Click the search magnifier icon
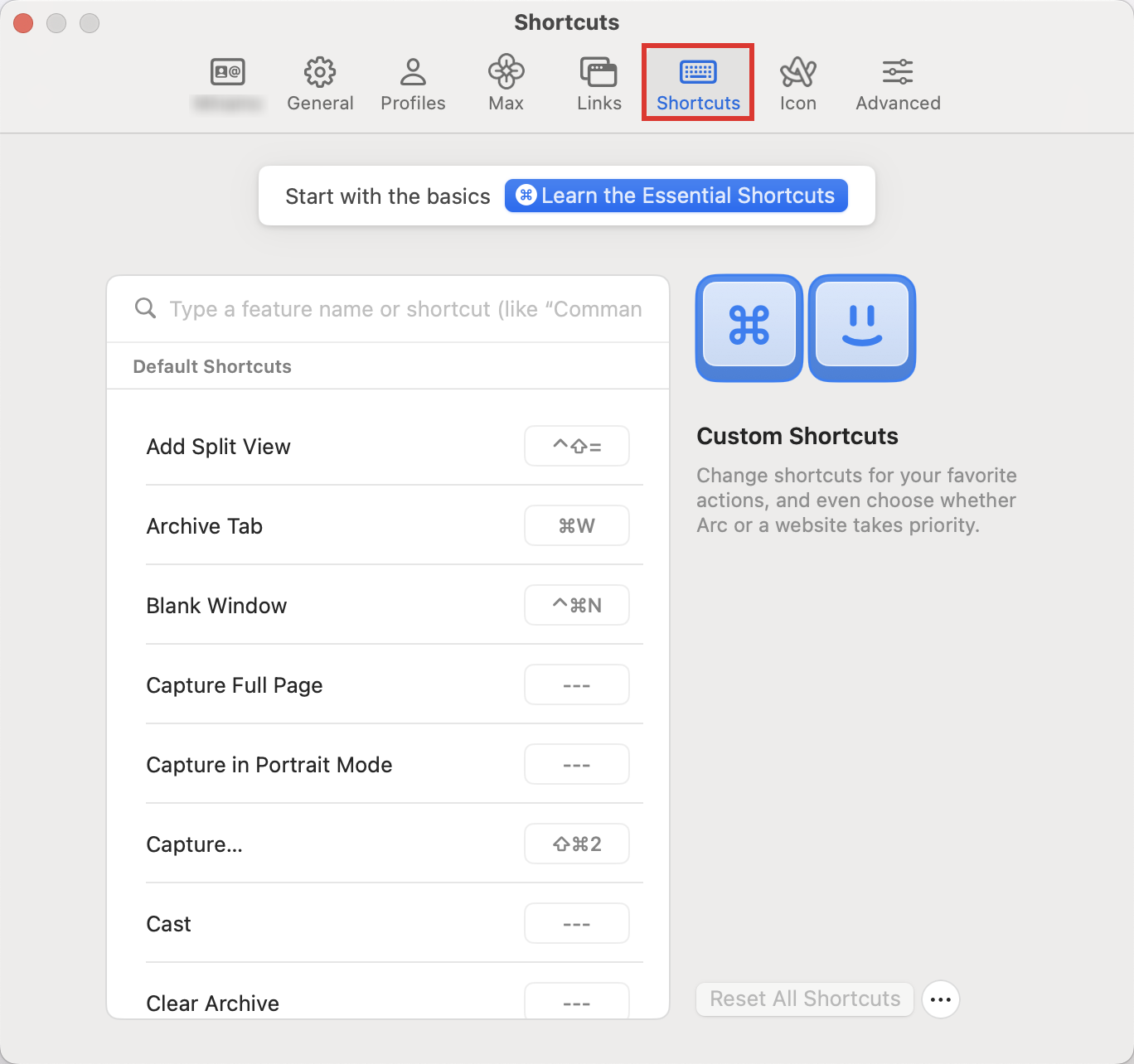 tap(146, 308)
